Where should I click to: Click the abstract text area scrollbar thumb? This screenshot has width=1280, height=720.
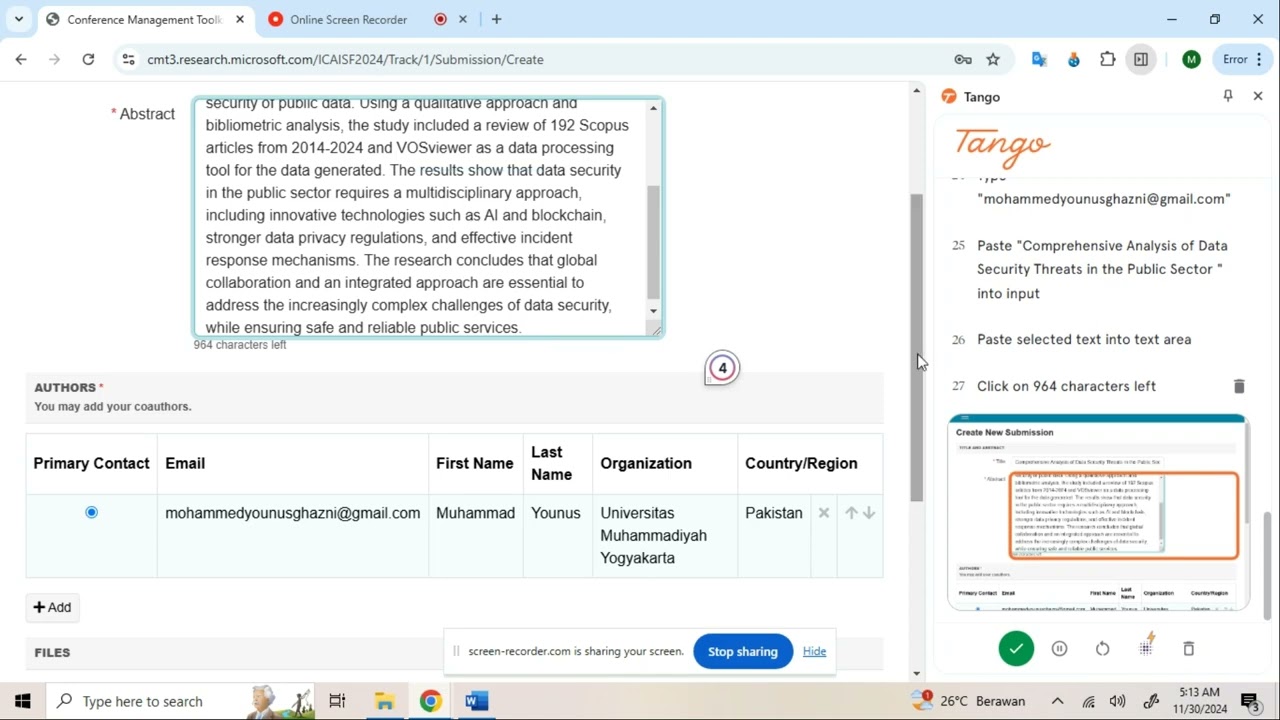(654, 242)
